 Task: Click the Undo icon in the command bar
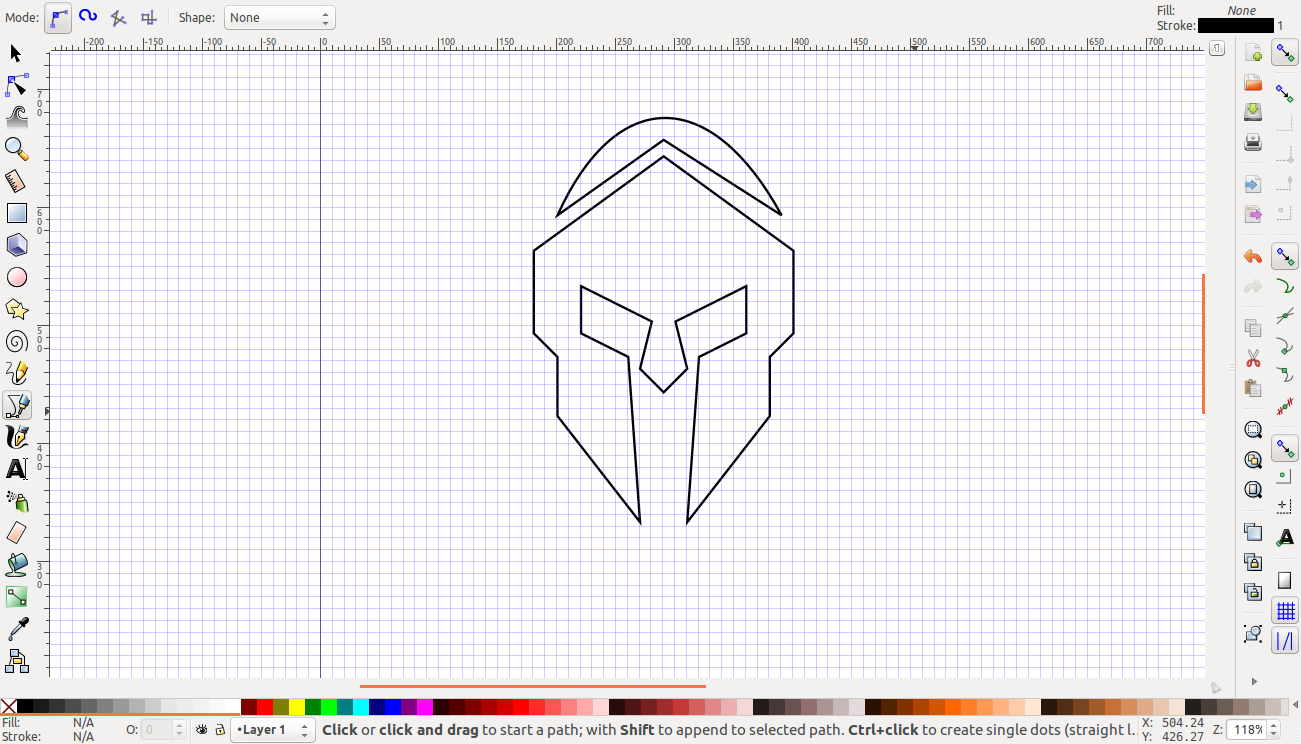pos(1252,256)
